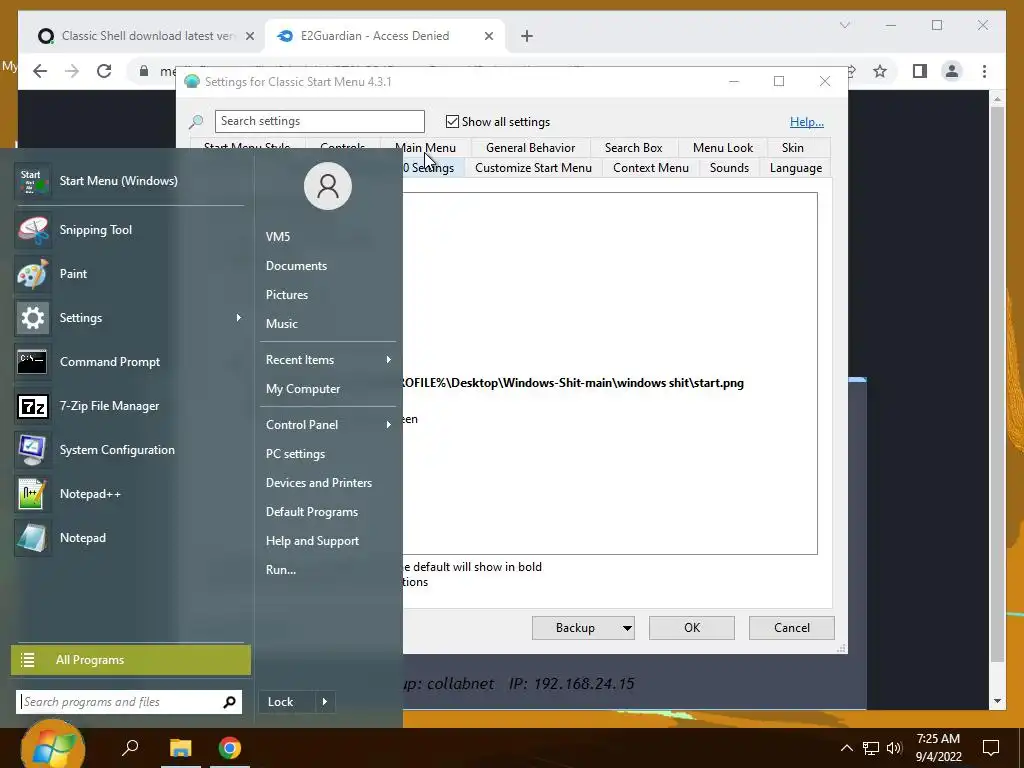
Task: Switch to Main Menu tab
Action: click(x=425, y=148)
